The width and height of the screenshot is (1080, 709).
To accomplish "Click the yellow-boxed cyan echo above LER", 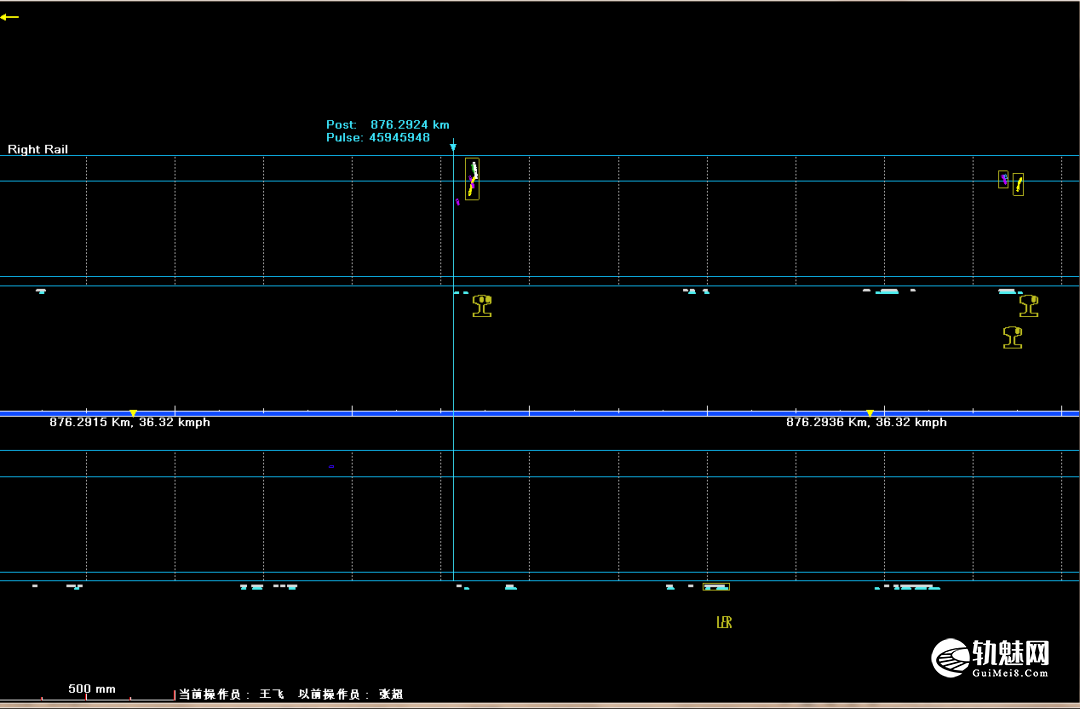I will pyautogui.click(x=716, y=587).
